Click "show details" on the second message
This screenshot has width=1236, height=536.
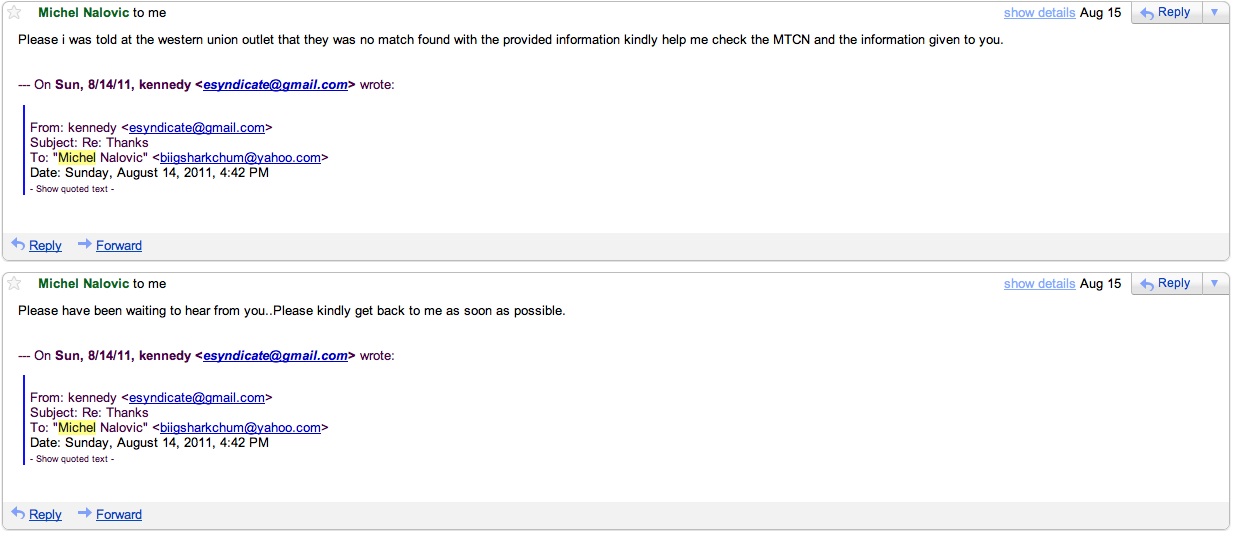[1039, 284]
